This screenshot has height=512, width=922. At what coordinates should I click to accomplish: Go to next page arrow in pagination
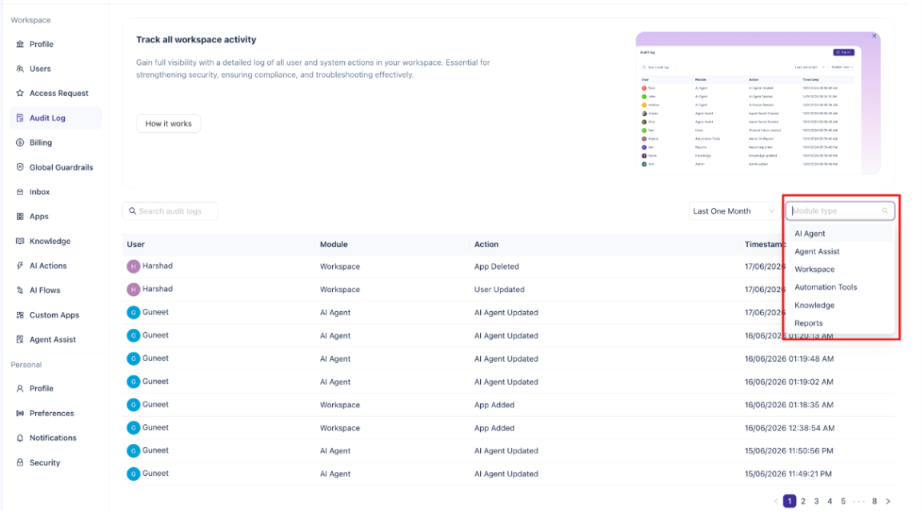[x=888, y=501]
